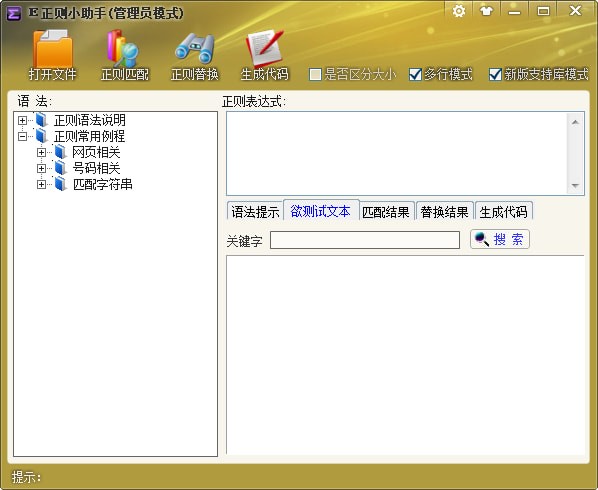Switch to 替换结果 tab
598x490 pixels.
coord(445,212)
